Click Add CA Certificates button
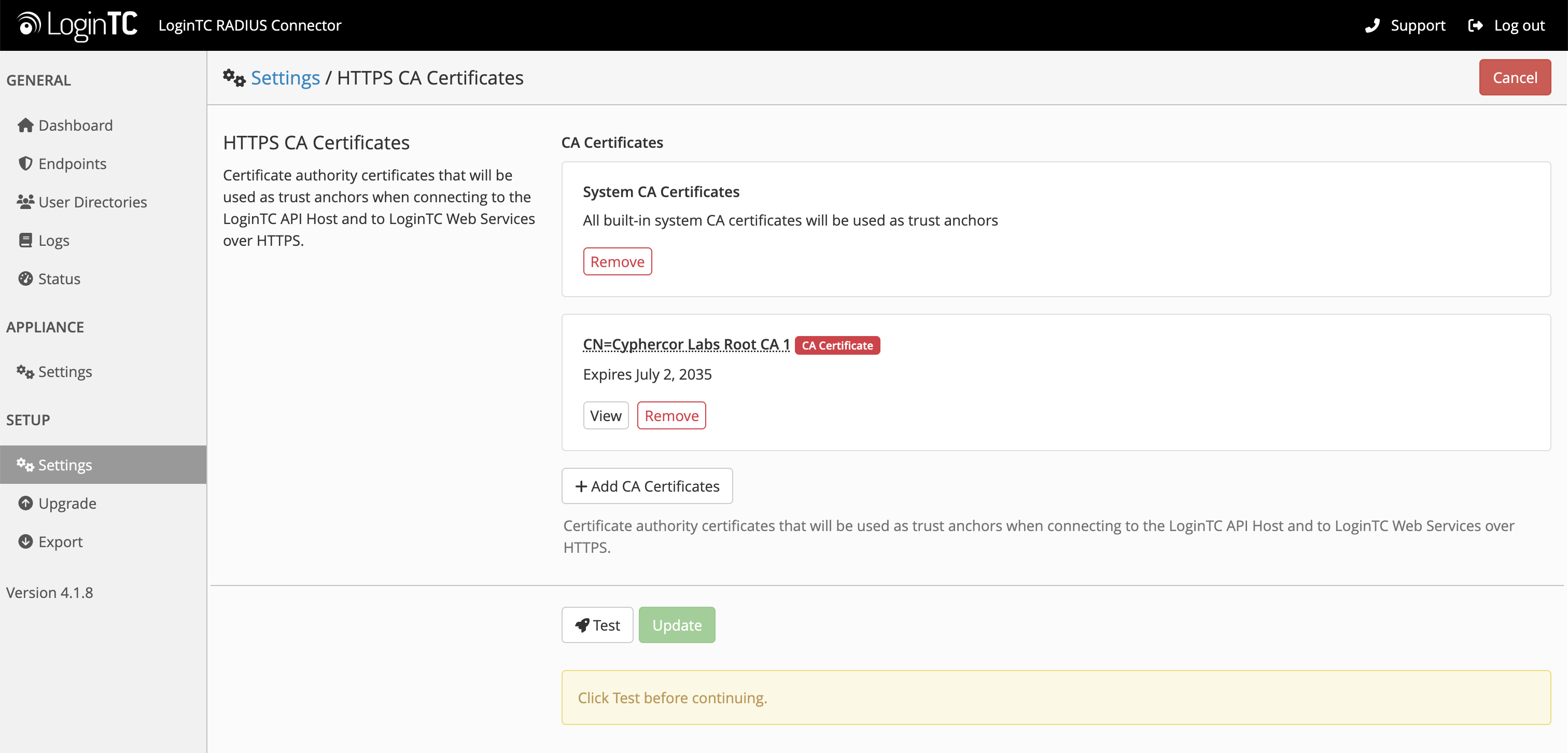Screen dimensions: 1568x753 [x=647, y=486]
